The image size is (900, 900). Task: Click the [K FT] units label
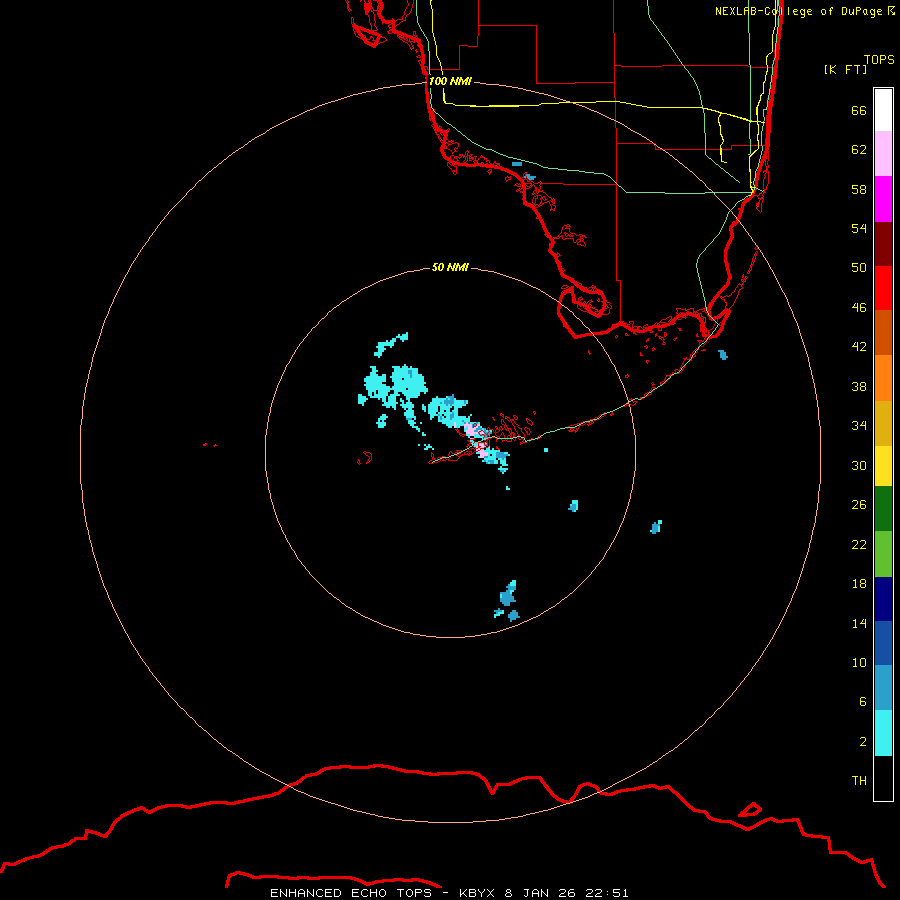pyautogui.click(x=845, y=69)
